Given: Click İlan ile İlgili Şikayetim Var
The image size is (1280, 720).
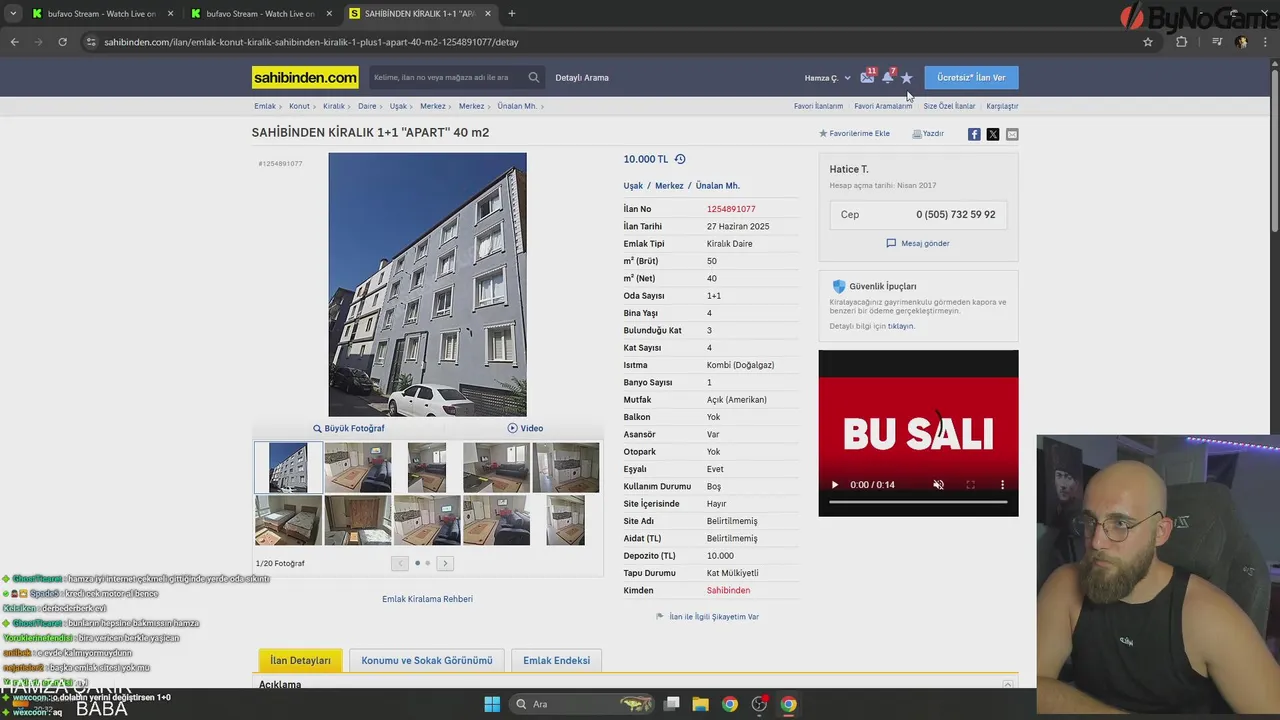Looking at the screenshot, I should pyautogui.click(x=707, y=617).
